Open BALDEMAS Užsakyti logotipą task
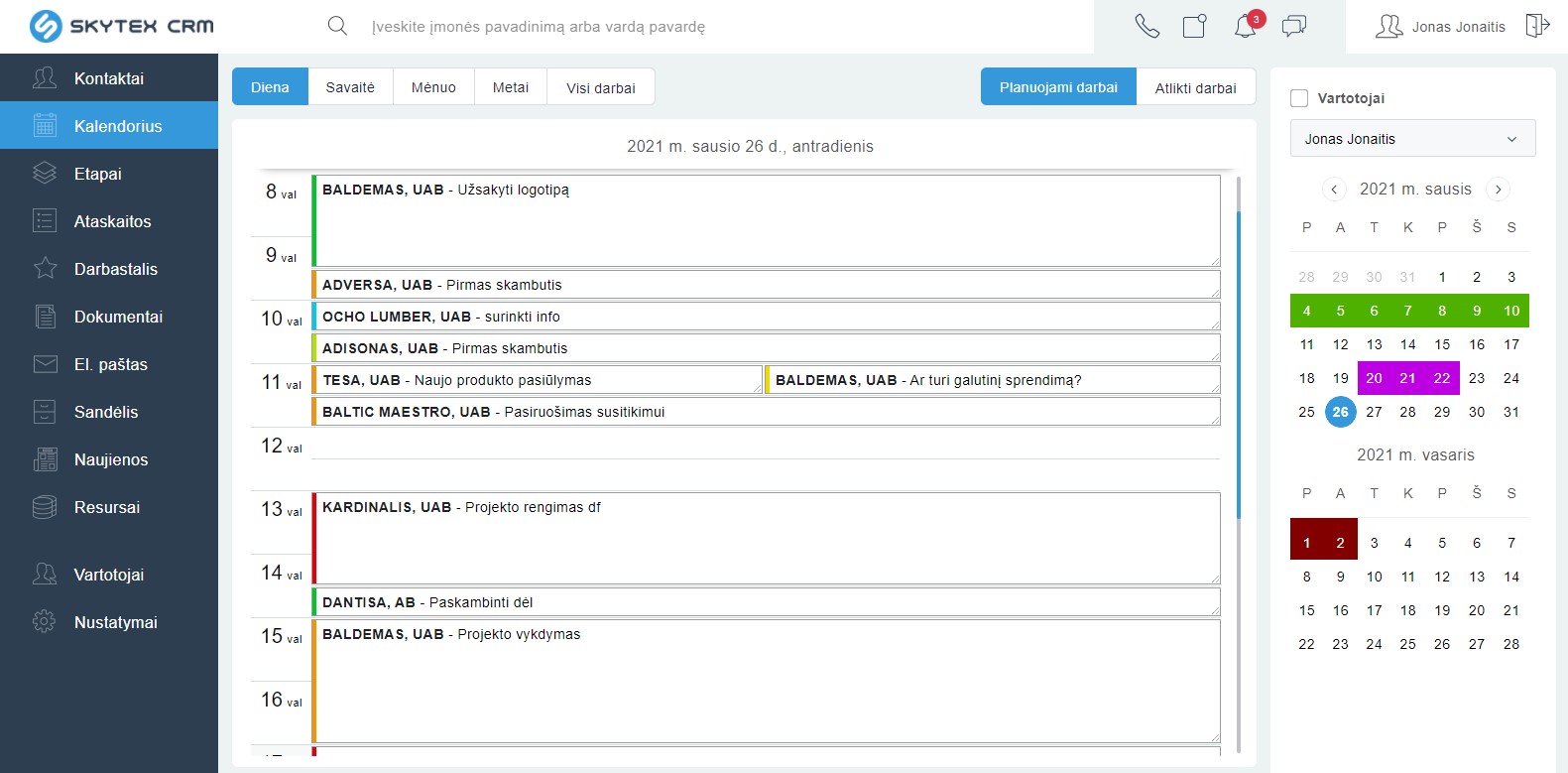This screenshot has height=773, width=1568. pos(766,220)
